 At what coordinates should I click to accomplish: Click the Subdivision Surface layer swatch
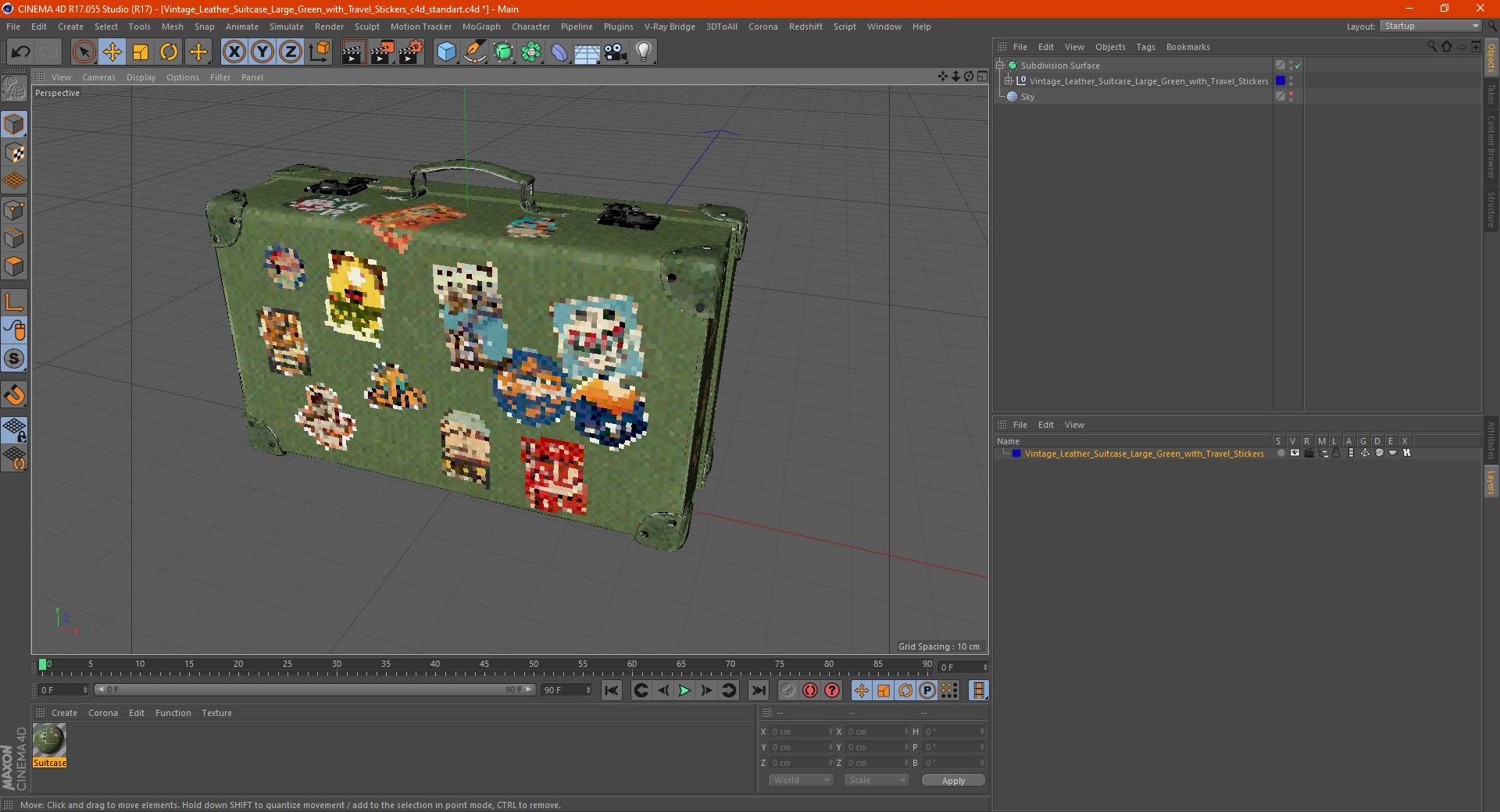tap(1280, 65)
